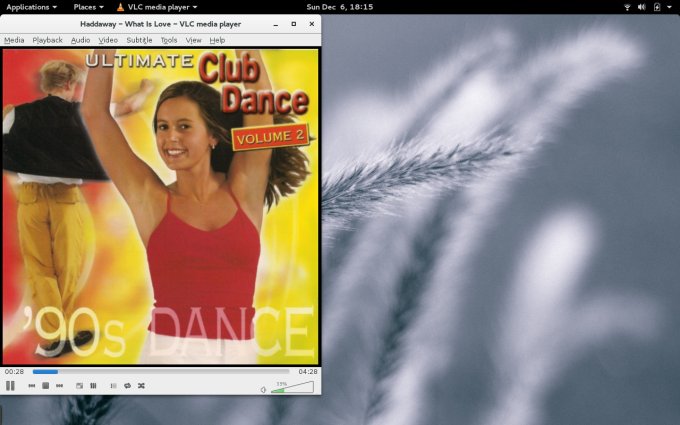
Task: Skip to the previous track
Action: click(32, 386)
